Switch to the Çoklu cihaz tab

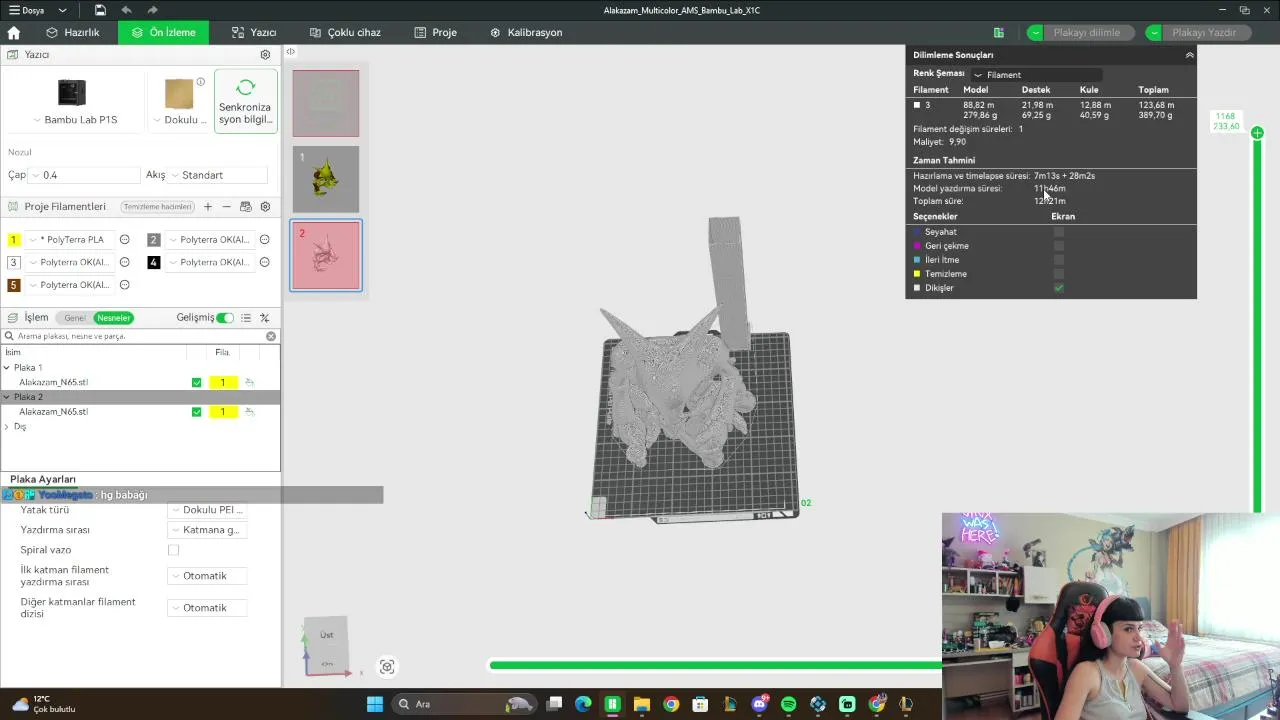click(345, 32)
